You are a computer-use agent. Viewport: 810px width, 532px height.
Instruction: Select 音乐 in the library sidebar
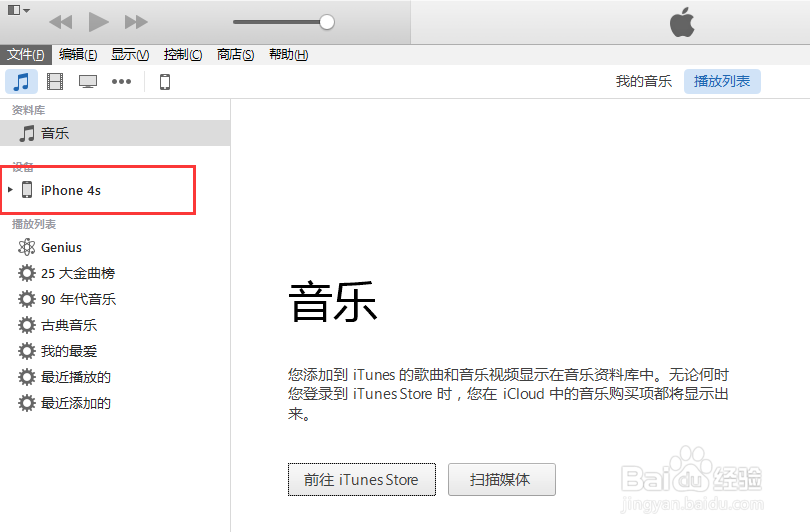[115, 133]
